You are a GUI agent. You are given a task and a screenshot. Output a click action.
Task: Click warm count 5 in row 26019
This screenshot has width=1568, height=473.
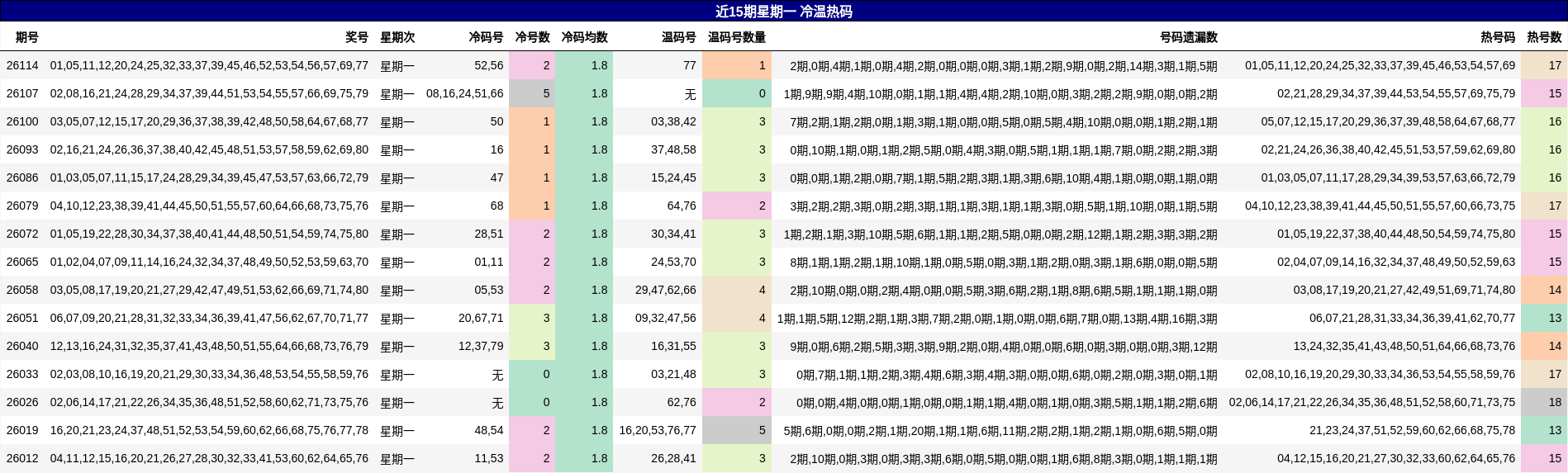(x=737, y=430)
